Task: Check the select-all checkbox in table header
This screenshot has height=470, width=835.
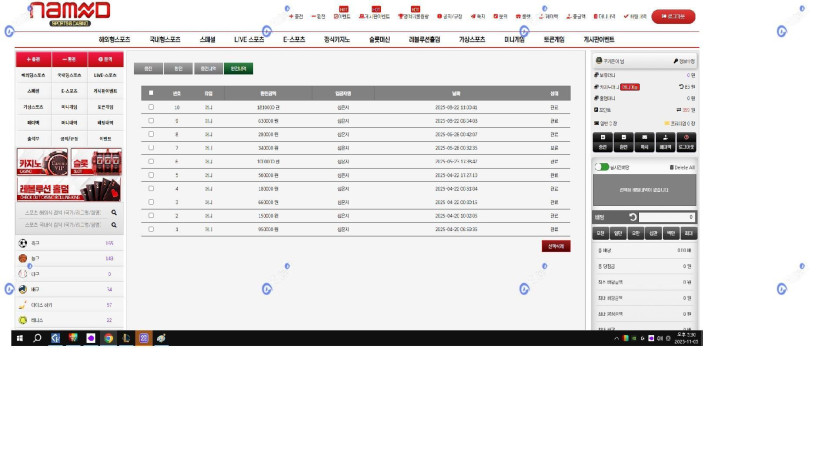Action: [x=151, y=93]
